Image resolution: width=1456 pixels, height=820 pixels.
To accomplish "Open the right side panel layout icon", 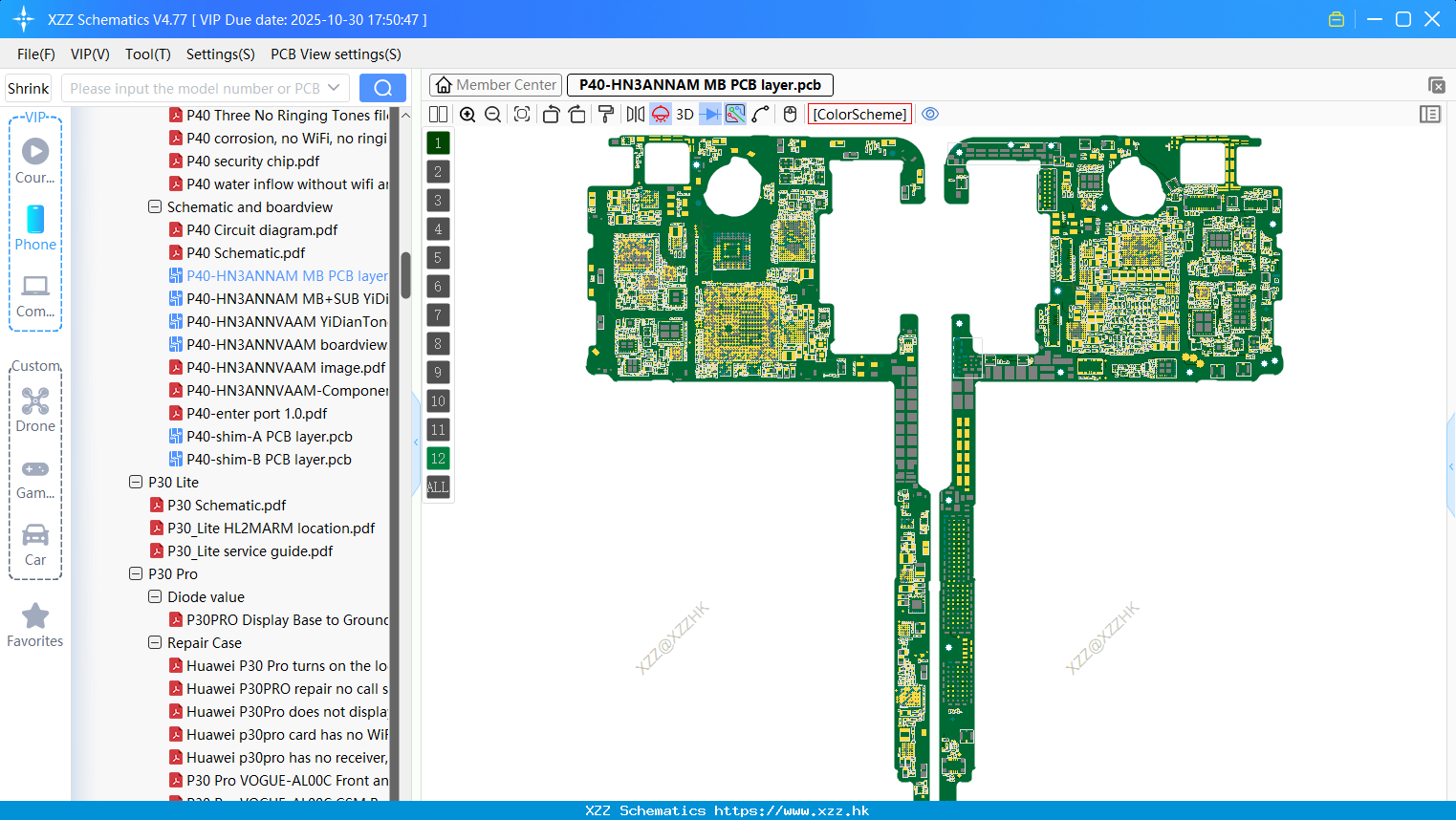I will [x=1430, y=114].
